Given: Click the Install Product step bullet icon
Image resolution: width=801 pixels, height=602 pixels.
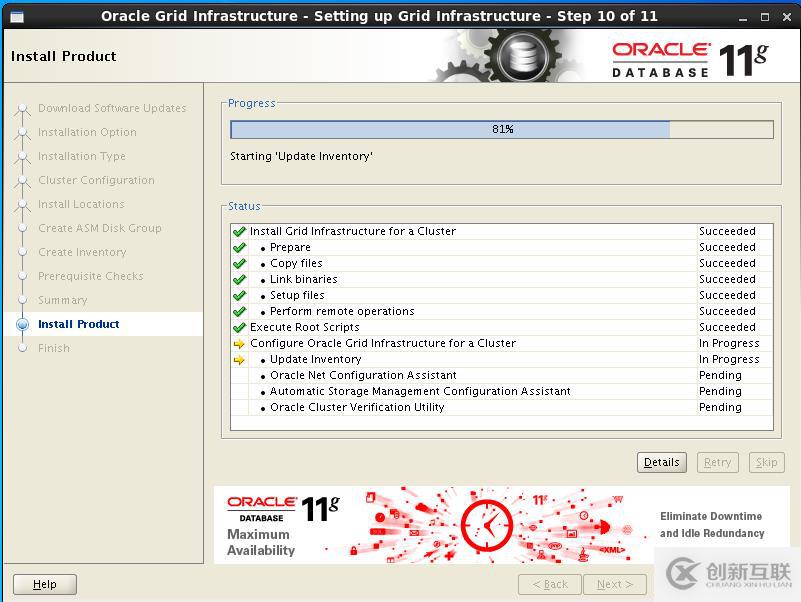Looking at the screenshot, I should click(22, 325).
